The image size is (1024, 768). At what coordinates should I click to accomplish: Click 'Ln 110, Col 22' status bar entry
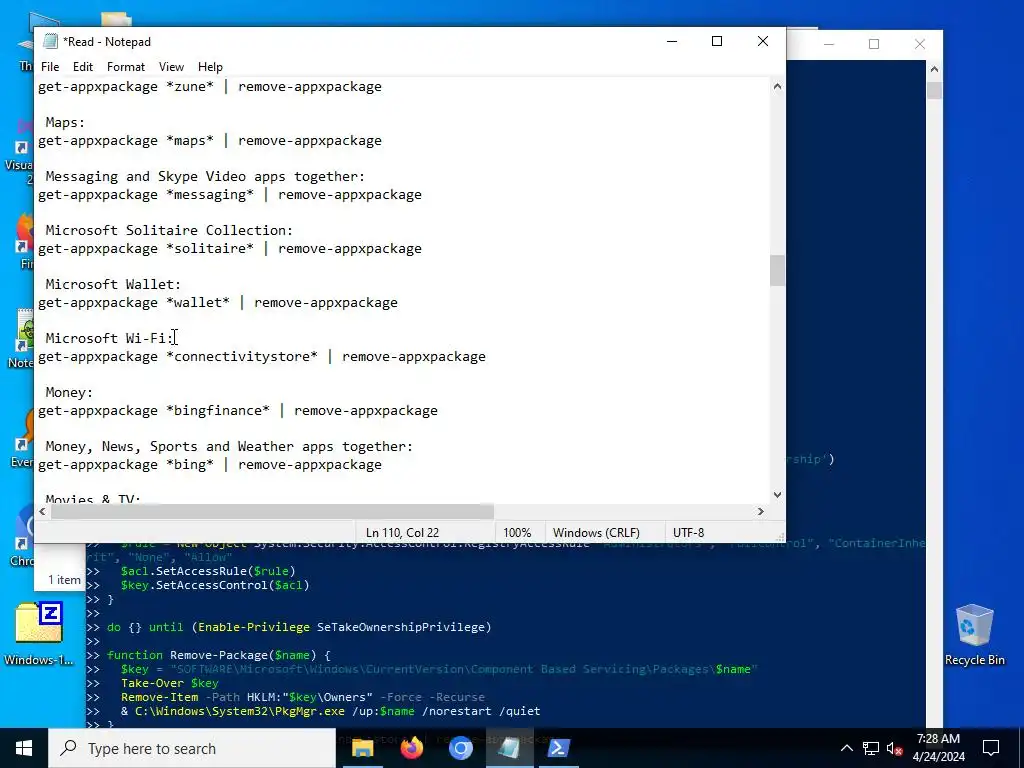402,533
